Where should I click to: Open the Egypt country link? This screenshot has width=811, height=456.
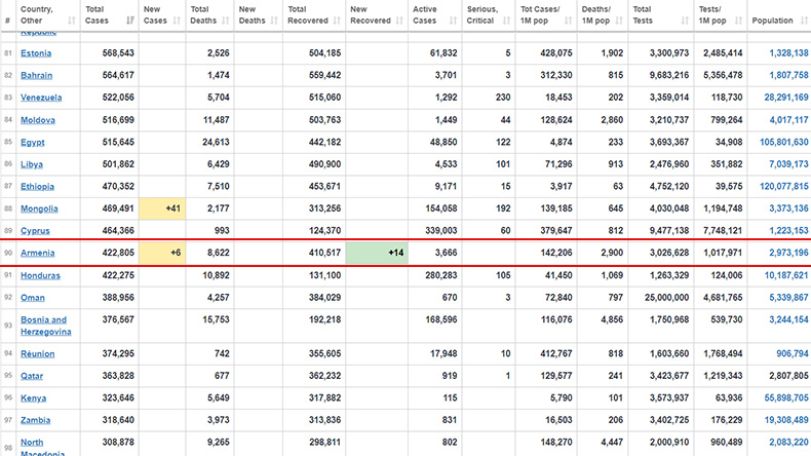(33, 142)
